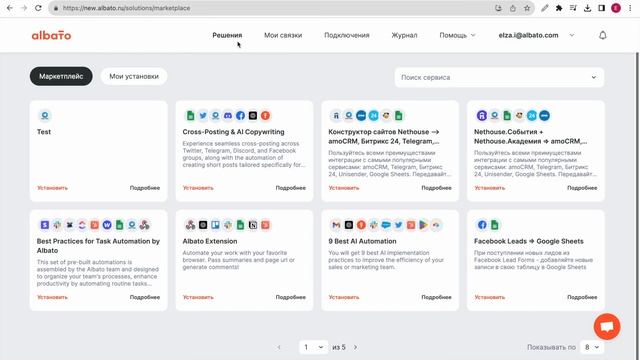Click Google Sheets icon in Facebook Leads card

[x=495, y=225]
